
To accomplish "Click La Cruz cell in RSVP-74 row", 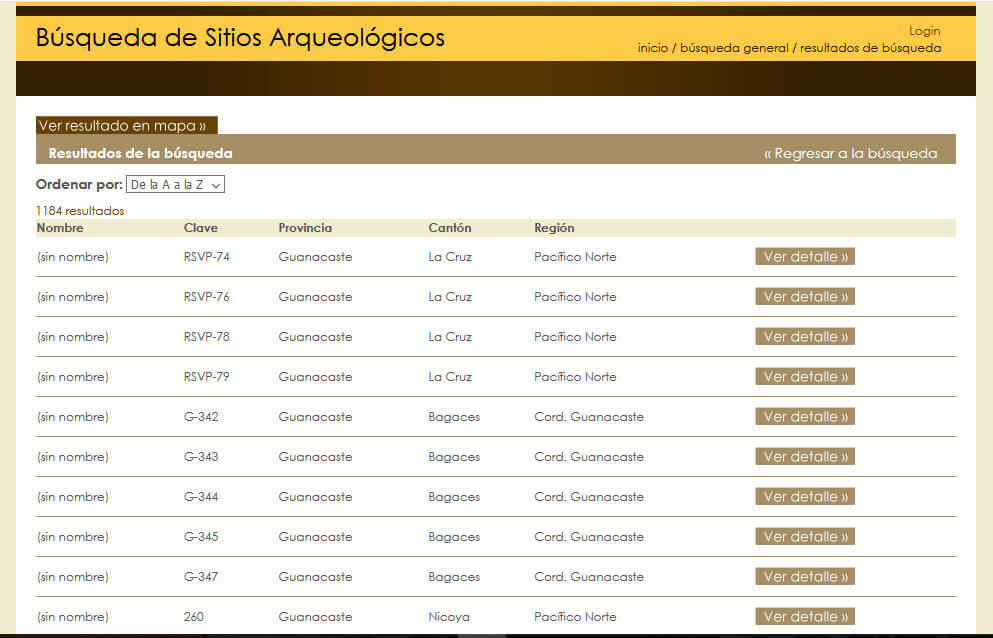I will [x=450, y=257].
